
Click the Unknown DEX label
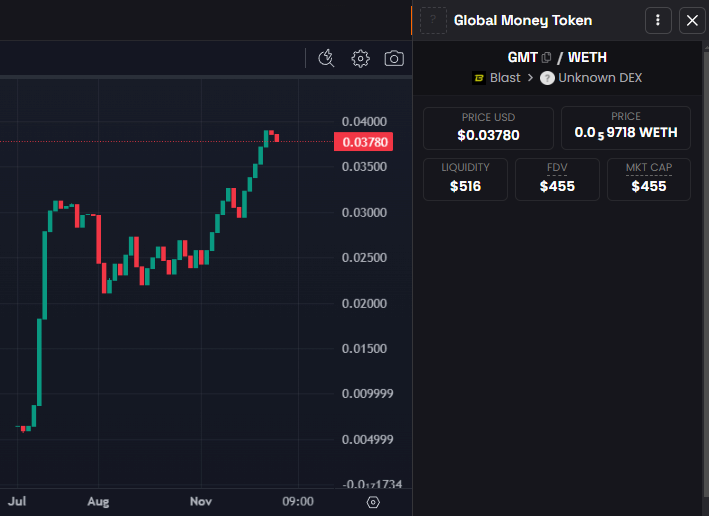pos(600,78)
